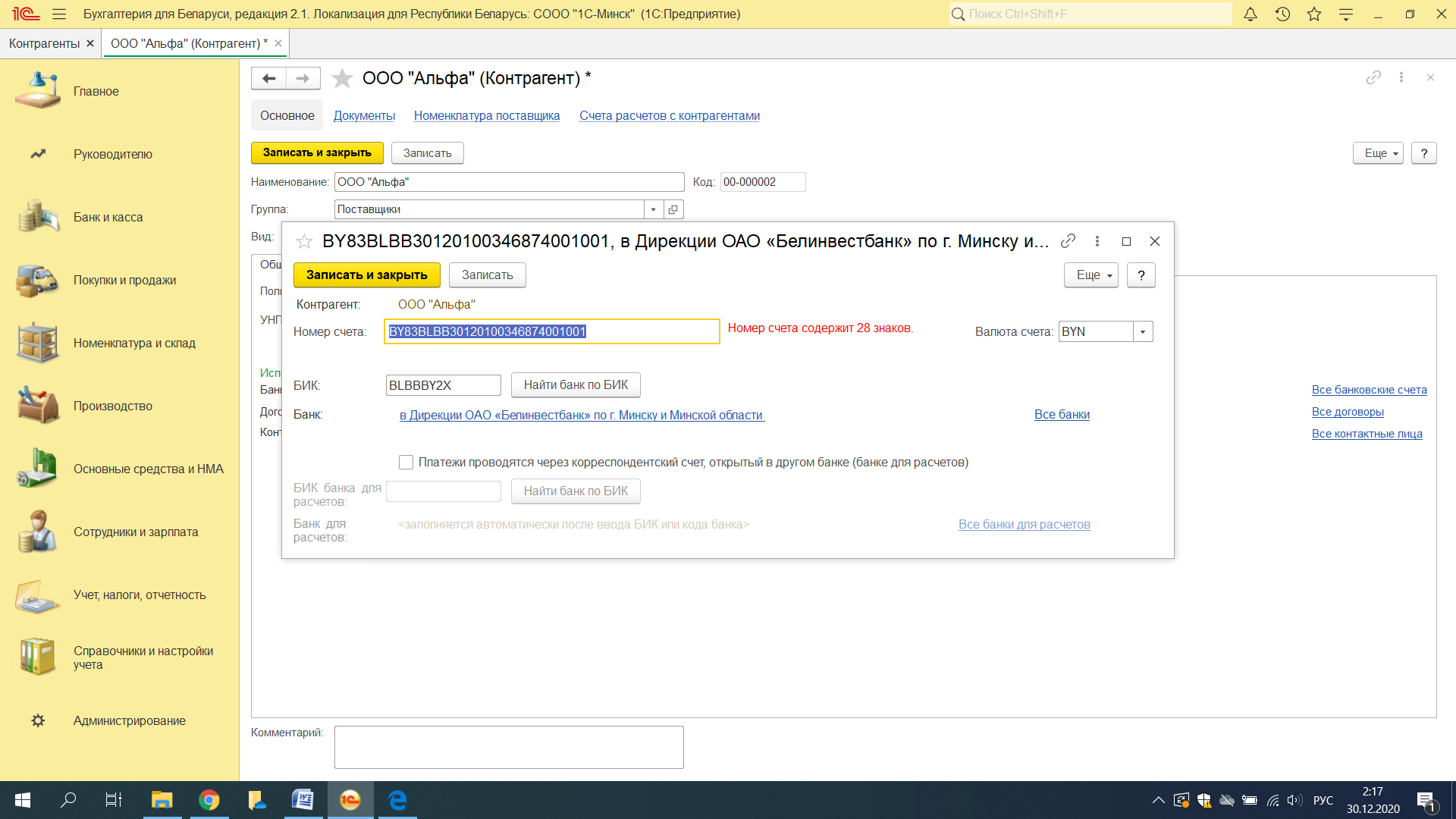
Task: Open Все контактные лица link
Action: [1367, 433]
